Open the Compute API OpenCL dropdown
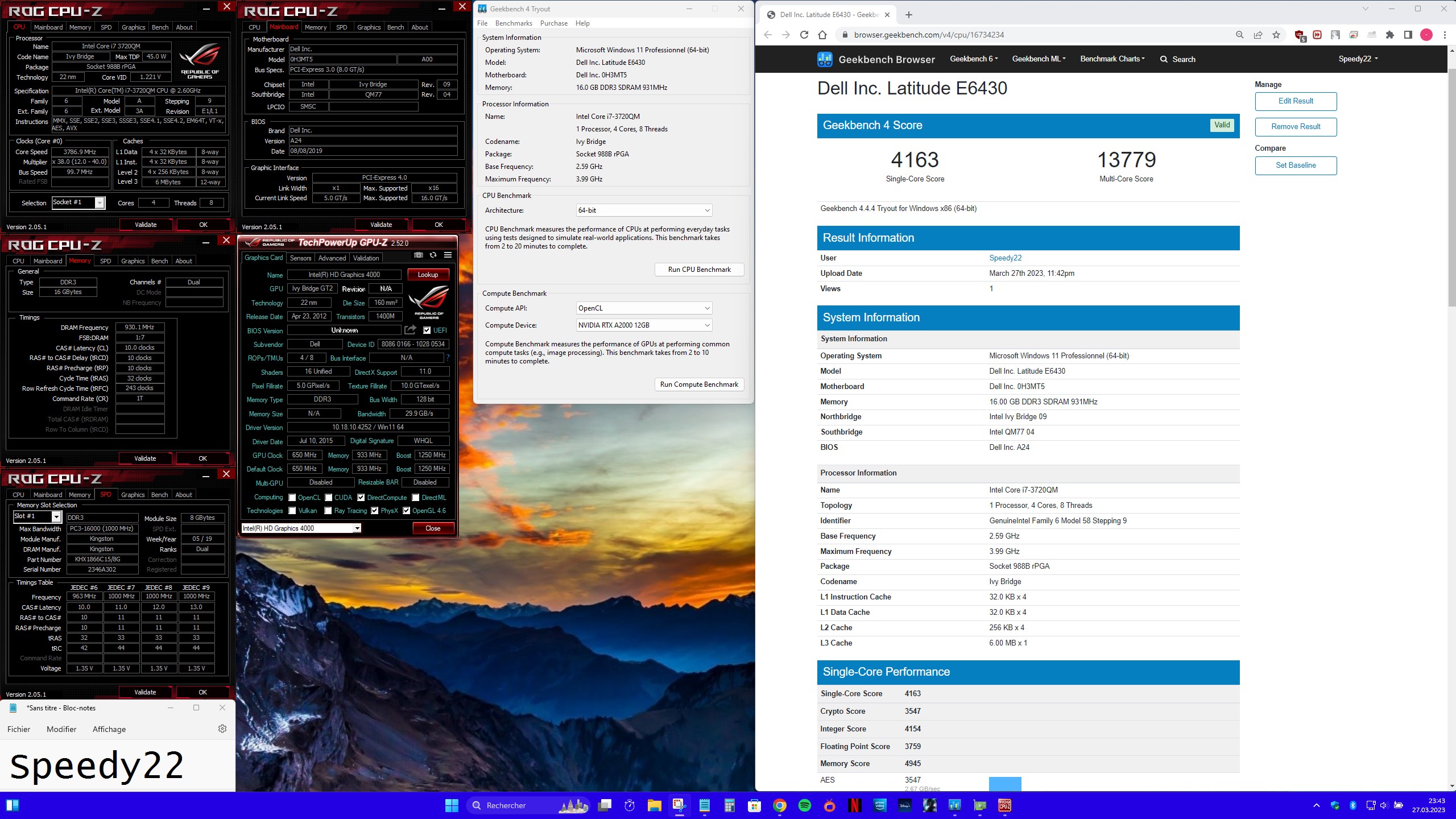The width and height of the screenshot is (1456, 819). [644, 308]
